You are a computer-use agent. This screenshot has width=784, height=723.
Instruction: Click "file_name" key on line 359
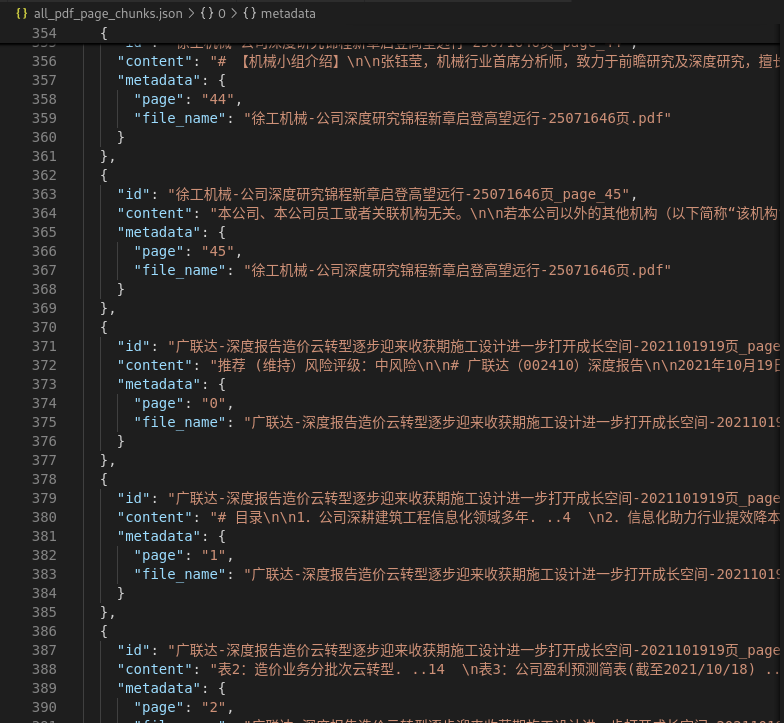click(180, 118)
